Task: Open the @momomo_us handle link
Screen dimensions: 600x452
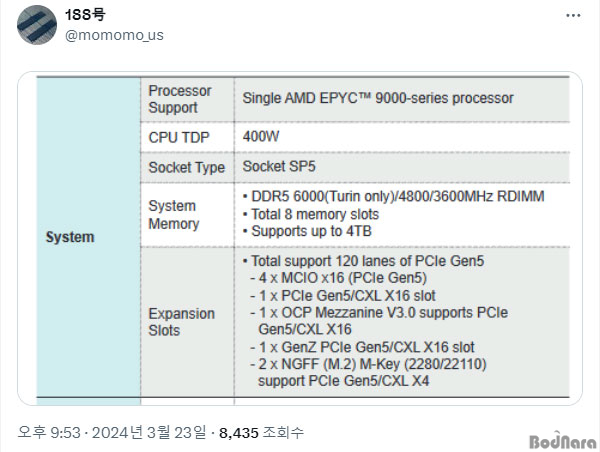Action: tap(114, 35)
